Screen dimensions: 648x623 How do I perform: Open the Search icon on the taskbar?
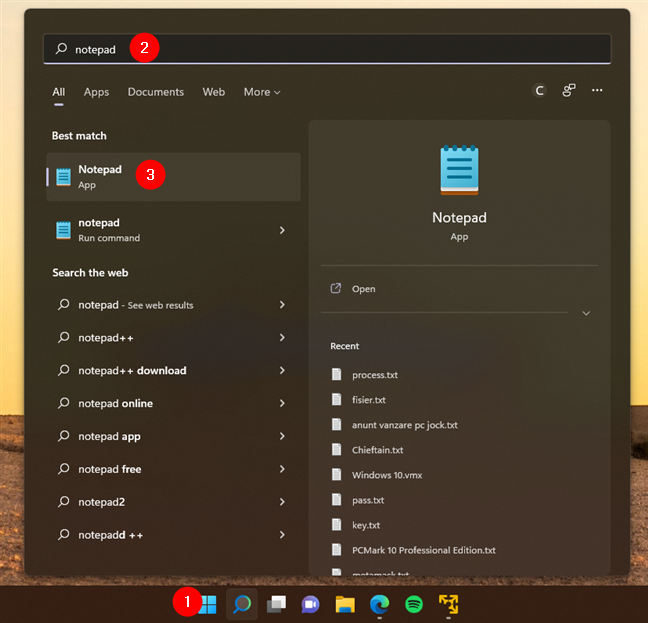tap(242, 604)
